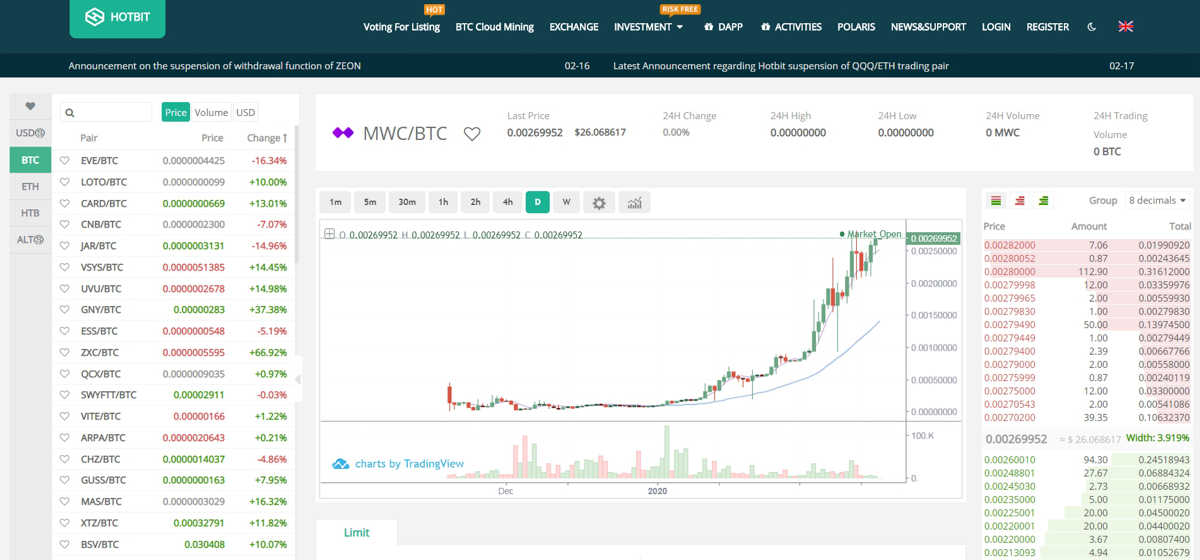
Task: Set chart interval to 30m
Action: (406, 202)
